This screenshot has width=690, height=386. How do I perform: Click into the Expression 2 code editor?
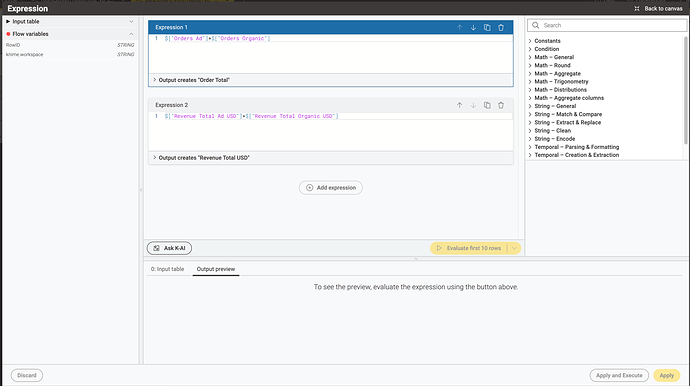point(331,131)
